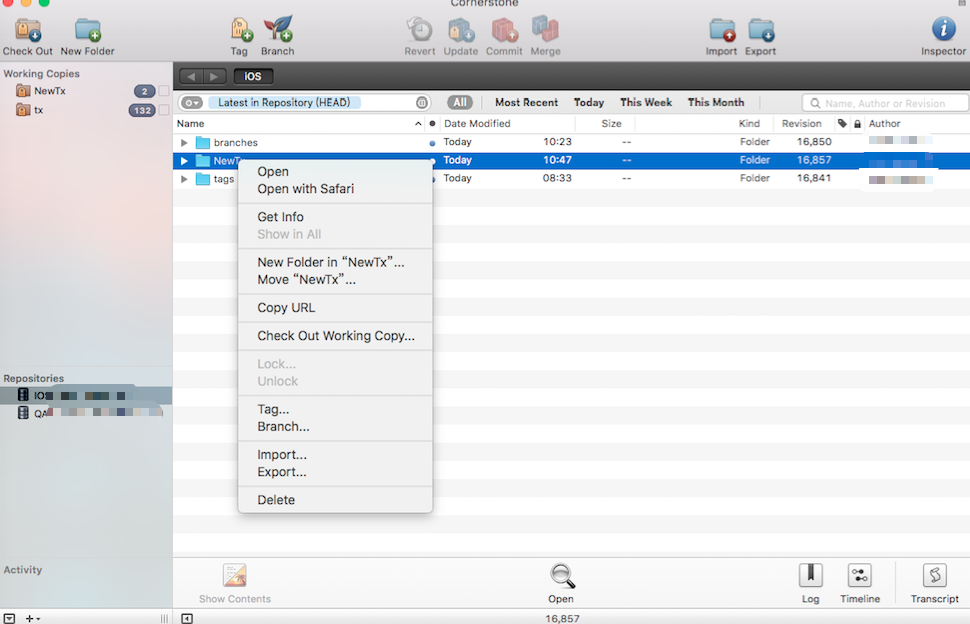Screen dimensions: 970x624
Task: Click the Tag toolbar icon
Action: coord(241,30)
